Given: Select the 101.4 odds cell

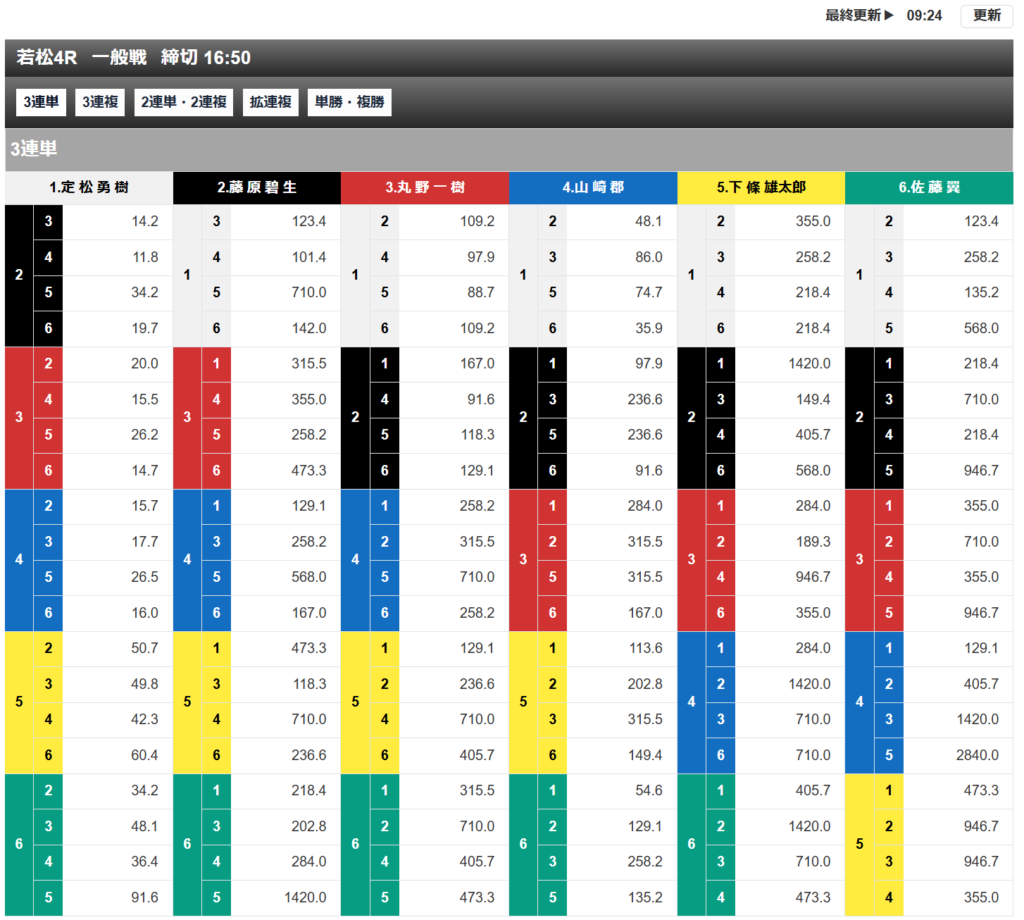Looking at the screenshot, I should (x=309, y=258).
